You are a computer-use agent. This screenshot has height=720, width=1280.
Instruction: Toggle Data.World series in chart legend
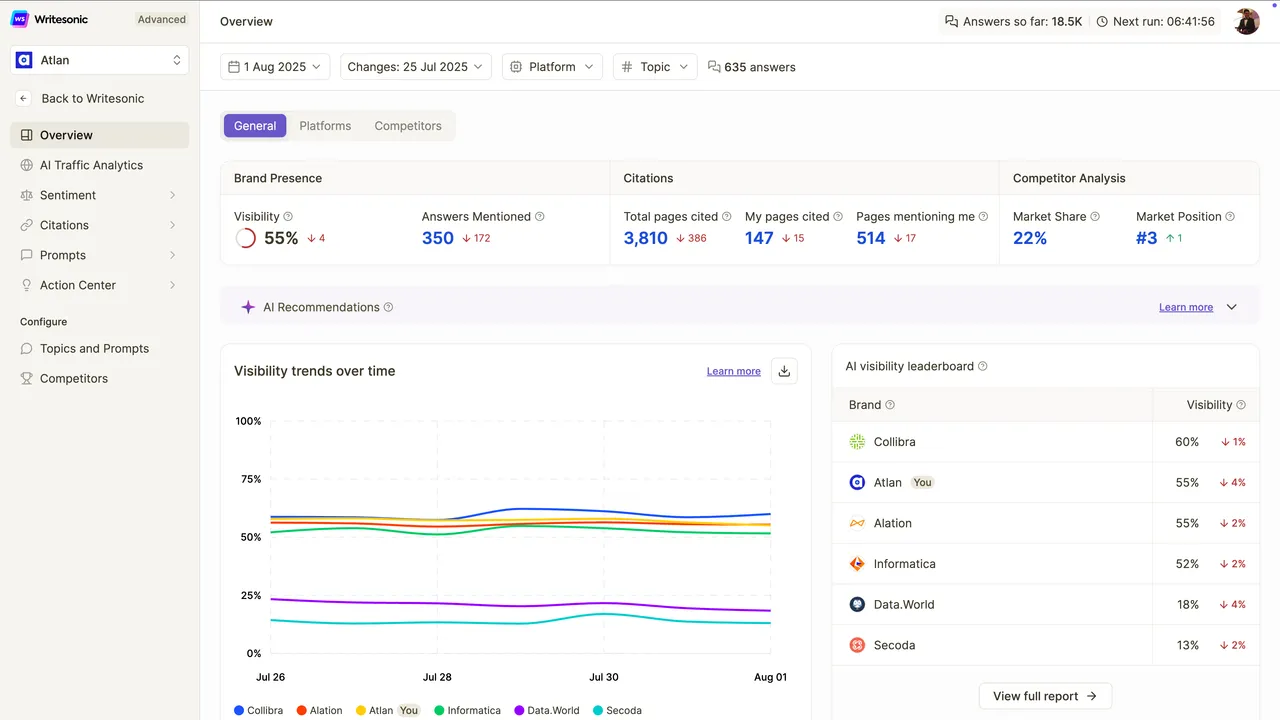[x=547, y=710]
